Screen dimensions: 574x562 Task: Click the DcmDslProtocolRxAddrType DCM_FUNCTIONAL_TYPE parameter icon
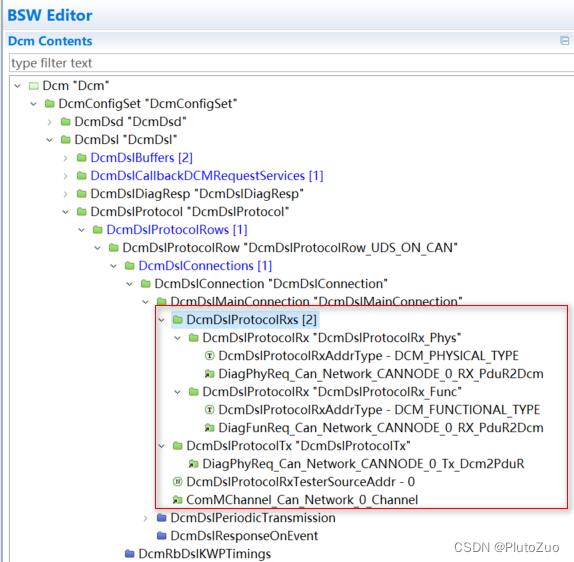tap(209, 409)
